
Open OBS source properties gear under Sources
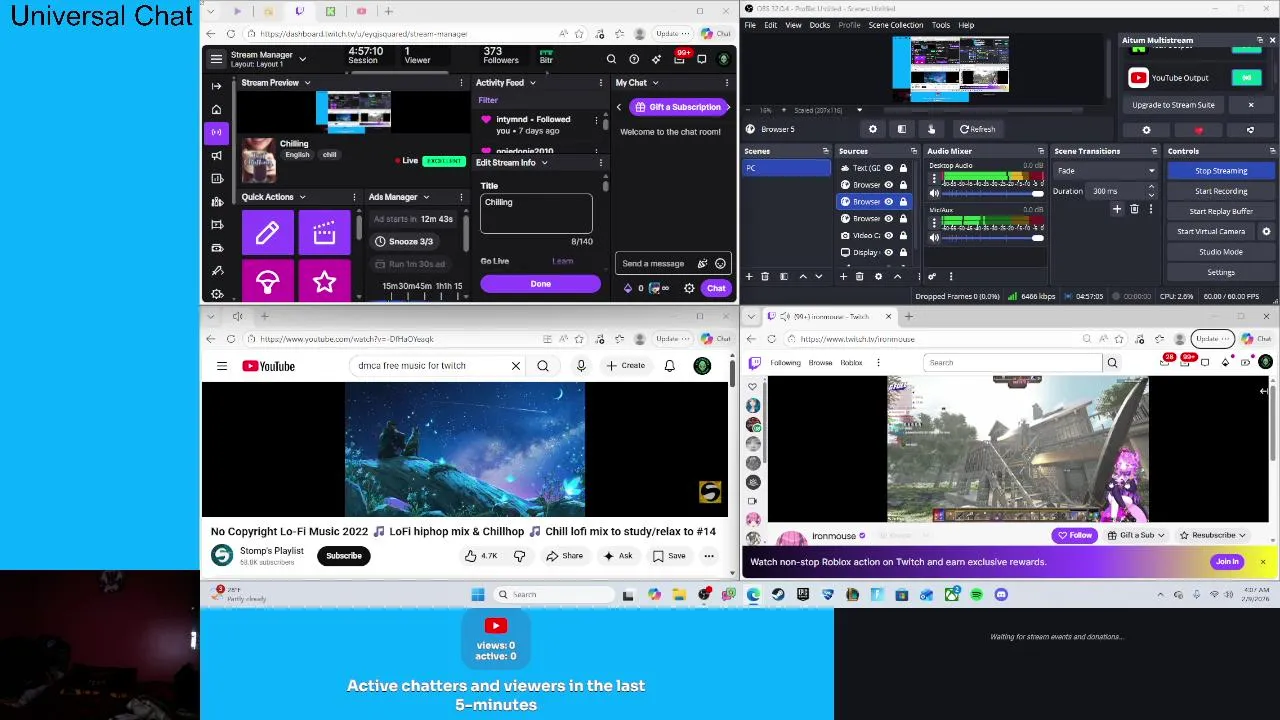pyautogui.click(x=878, y=276)
